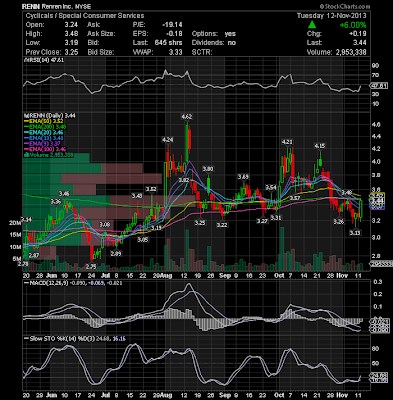Open the StockCharts.com watermark link
The height and width of the screenshot is (400, 393).
tap(345, 6)
